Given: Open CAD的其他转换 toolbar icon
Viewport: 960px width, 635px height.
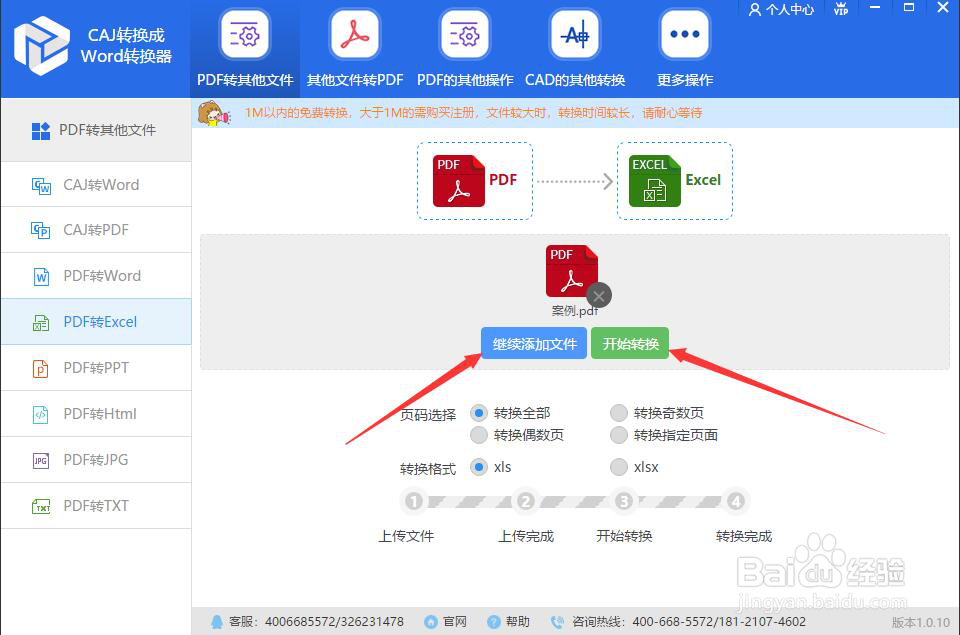Looking at the screenshot, I should point(575,34).
